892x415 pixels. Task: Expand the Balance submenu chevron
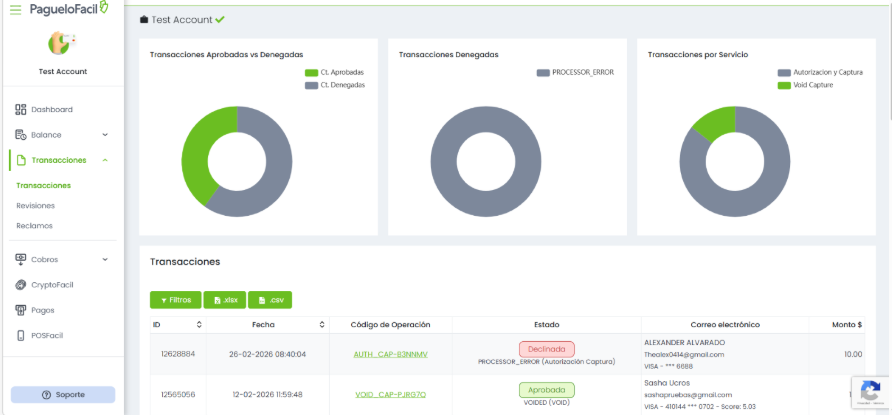coord(105,134)
